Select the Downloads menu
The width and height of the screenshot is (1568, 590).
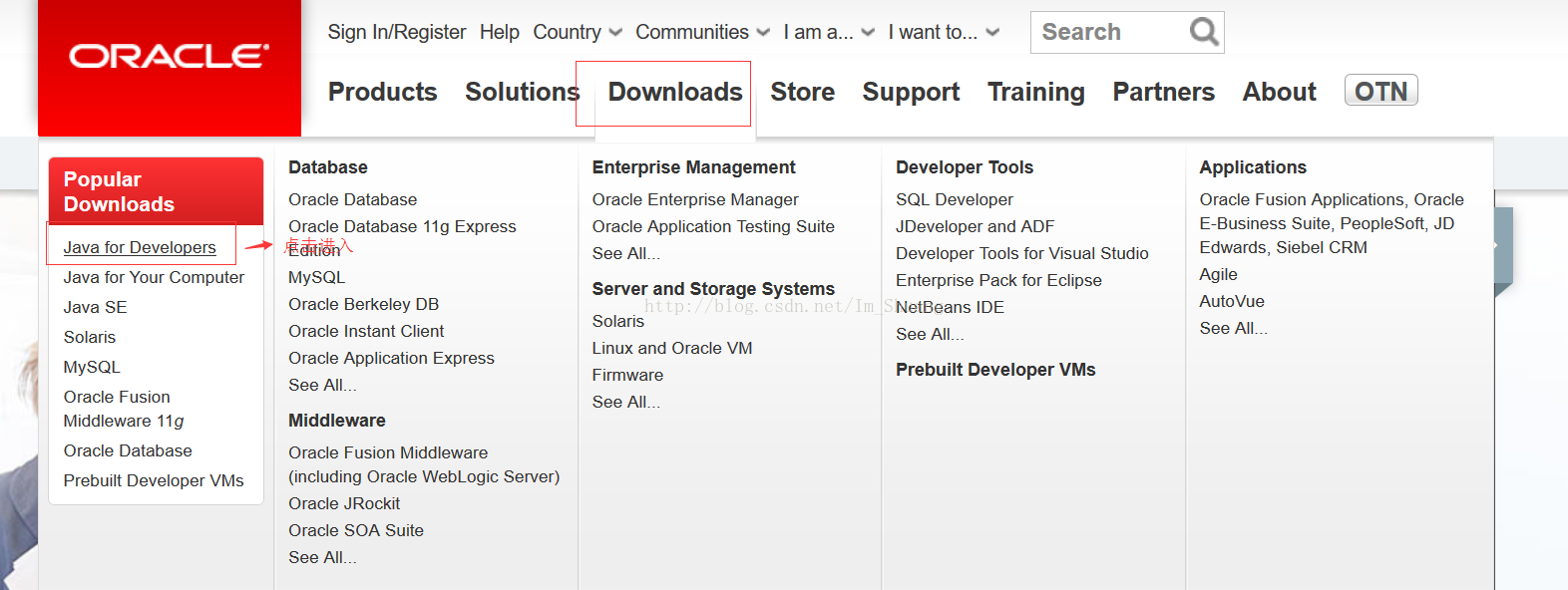point(675,92)
